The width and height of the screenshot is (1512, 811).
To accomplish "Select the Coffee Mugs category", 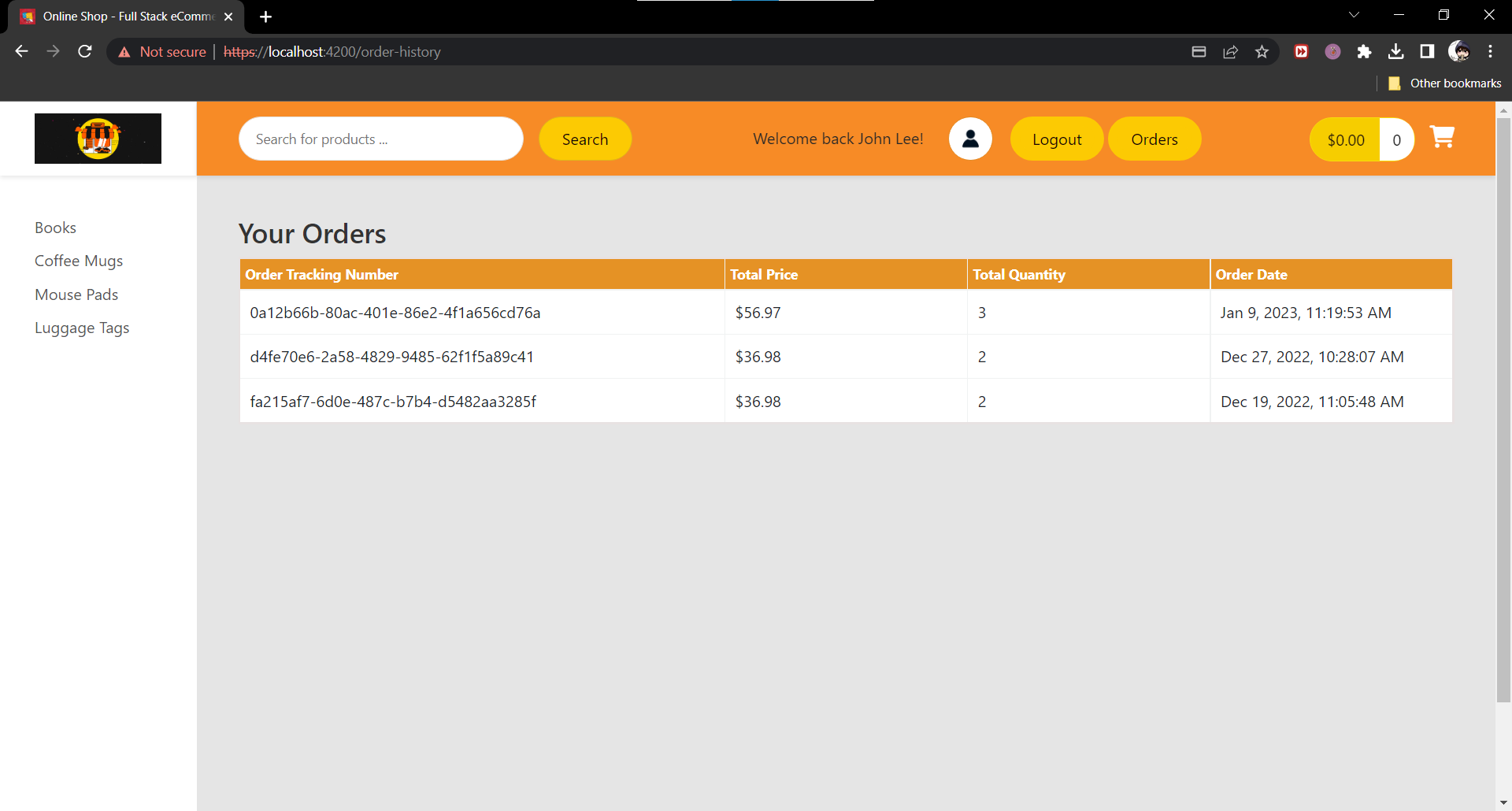I will (79, 261).
